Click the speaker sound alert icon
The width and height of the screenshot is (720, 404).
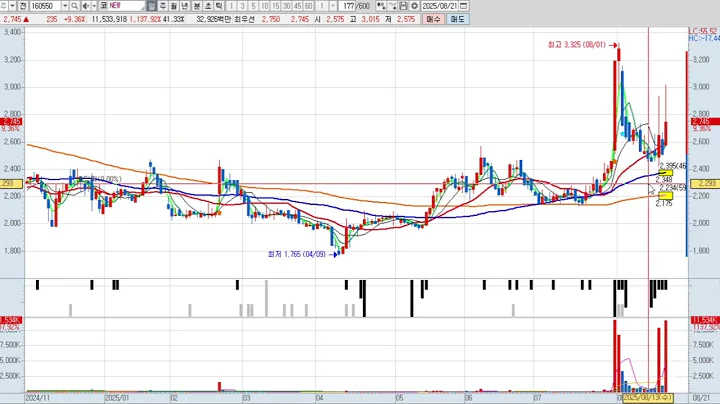point(86,6)
